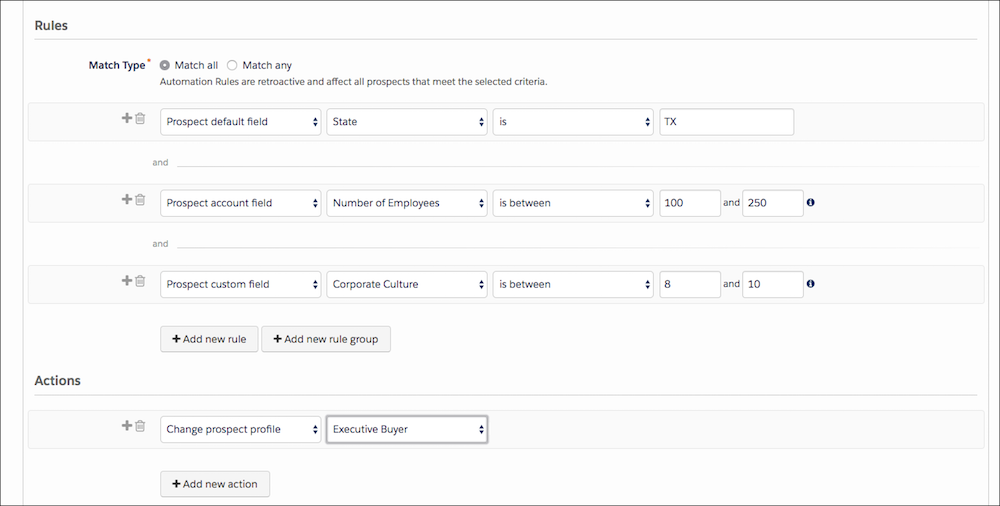Open the Number of Employees dropdown
This screenshot has width=1000, height=506.
click(x=407, y=203)
